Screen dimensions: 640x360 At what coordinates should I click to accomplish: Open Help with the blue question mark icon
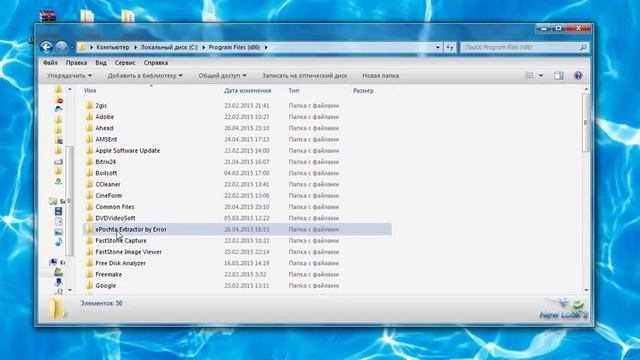pyautogui.click(x=578, y=76)
